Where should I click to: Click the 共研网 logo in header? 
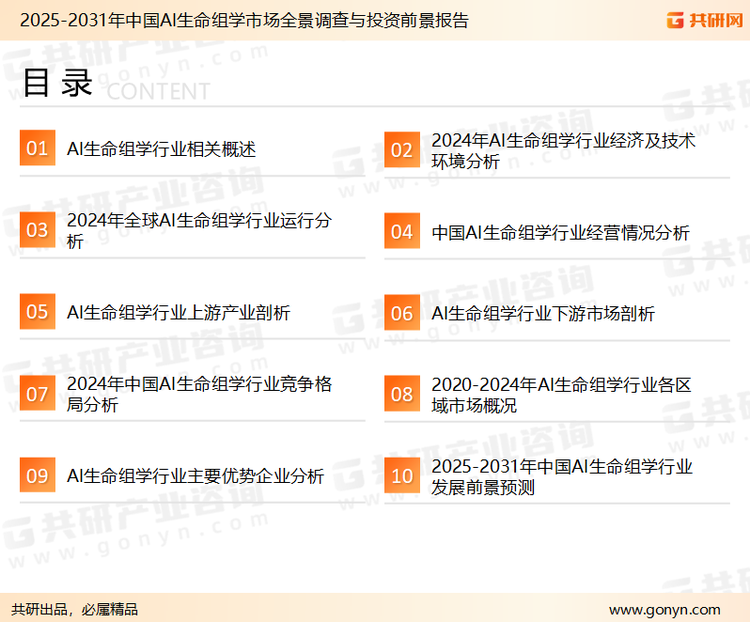705,20
